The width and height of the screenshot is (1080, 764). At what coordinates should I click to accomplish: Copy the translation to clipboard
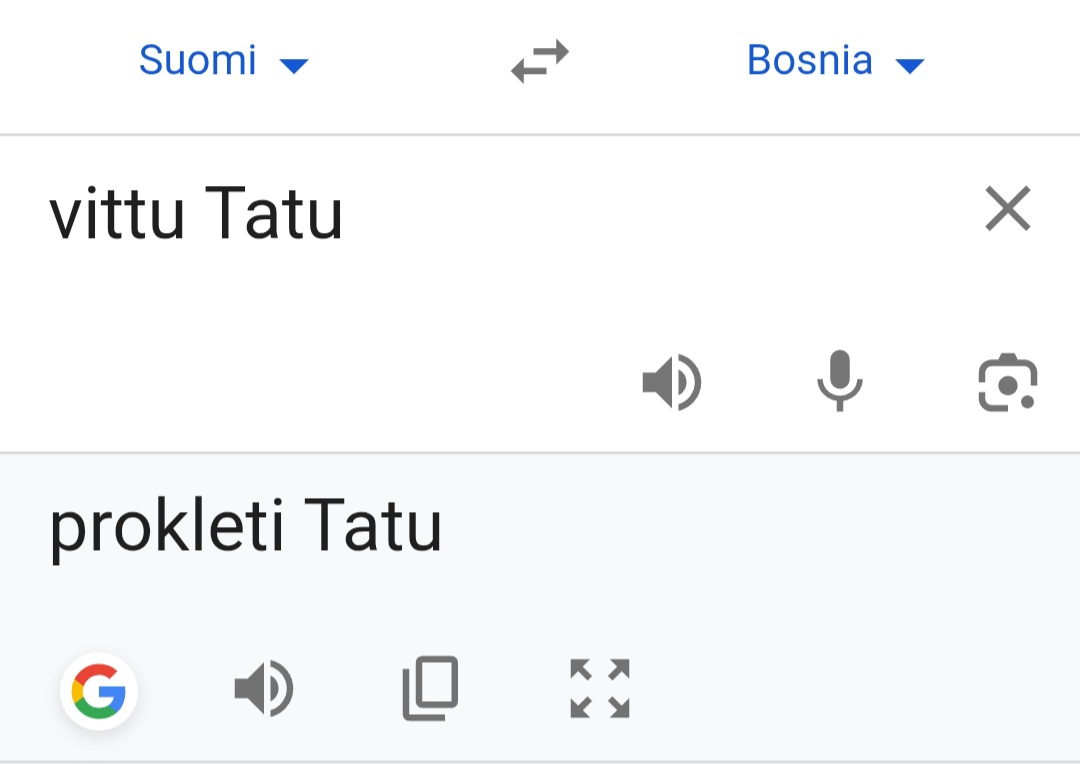click(431, 688)
